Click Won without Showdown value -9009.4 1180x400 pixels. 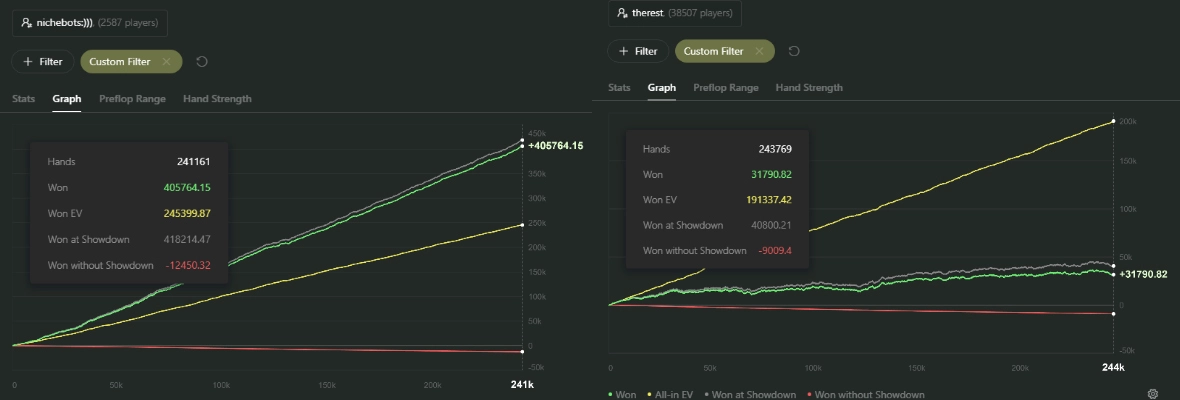pyautogui.click(x=775, y=250)
